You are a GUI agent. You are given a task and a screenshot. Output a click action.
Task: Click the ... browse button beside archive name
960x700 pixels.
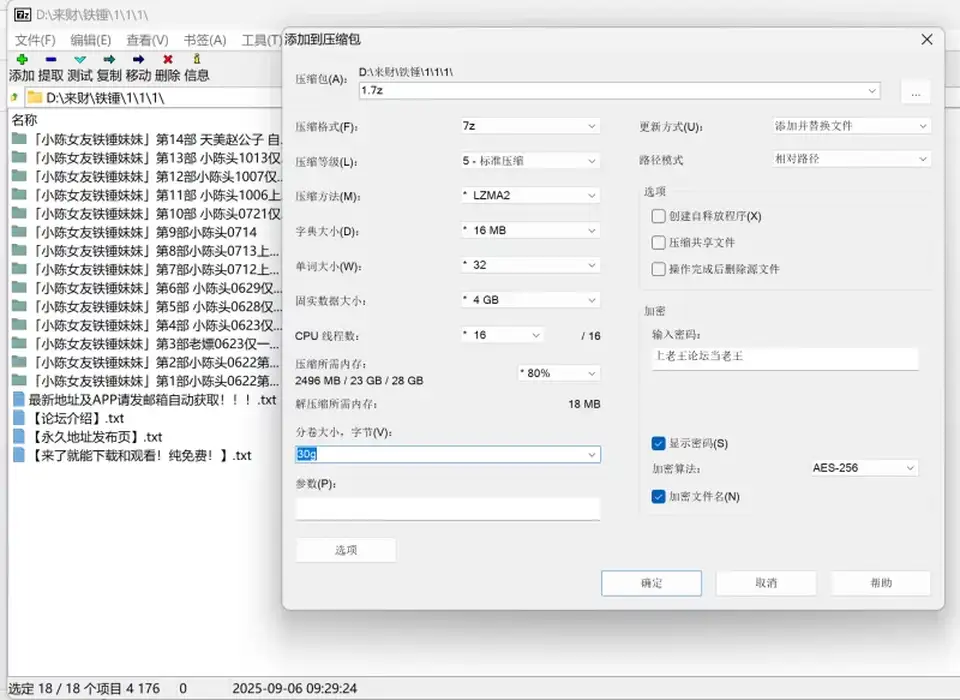coord(915,92)
